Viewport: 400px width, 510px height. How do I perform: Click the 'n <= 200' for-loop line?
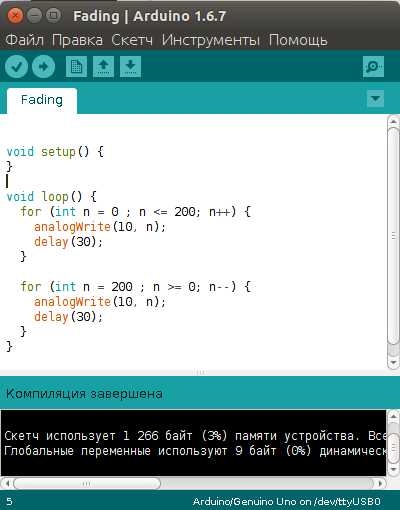coord(136,212)
